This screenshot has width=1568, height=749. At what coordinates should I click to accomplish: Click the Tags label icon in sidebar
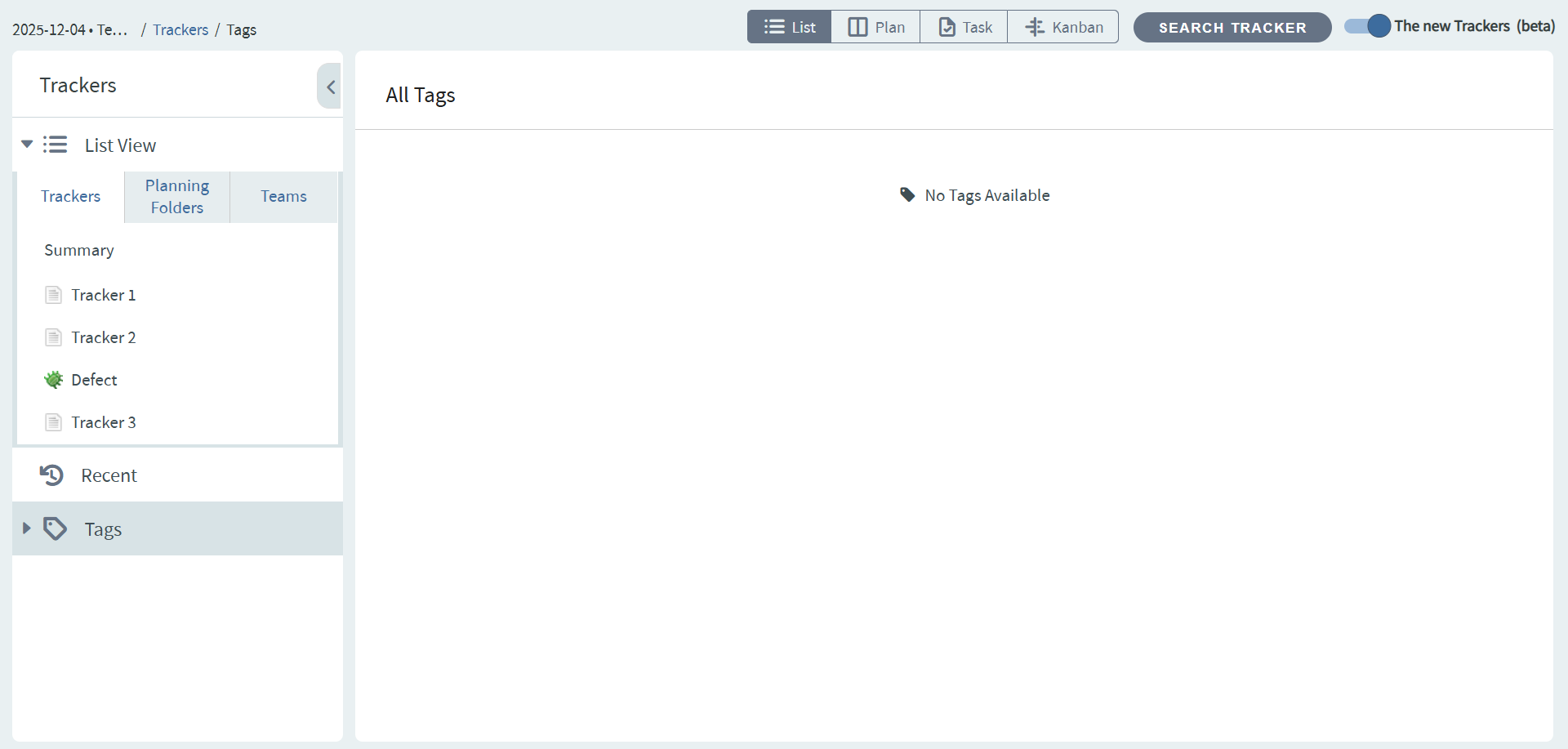(x=56, y=529)
